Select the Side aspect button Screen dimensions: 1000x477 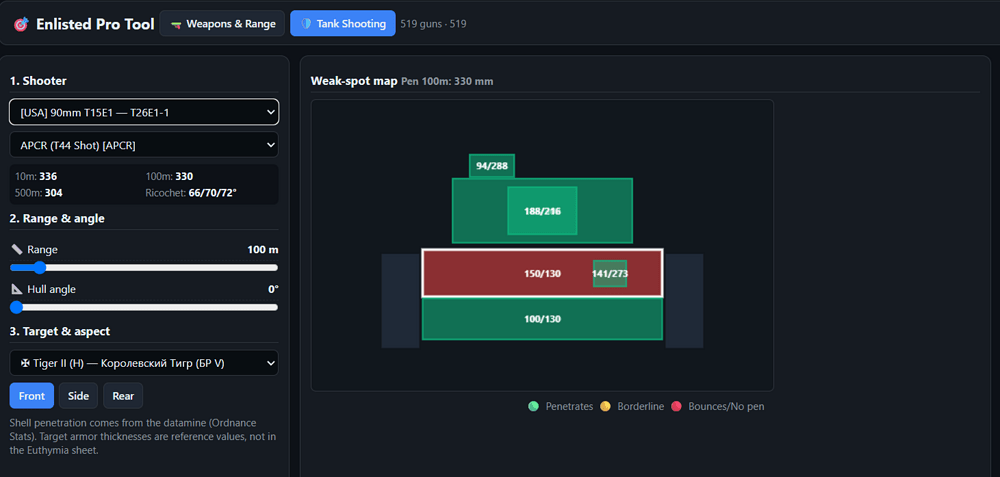(x=78, y=395)
